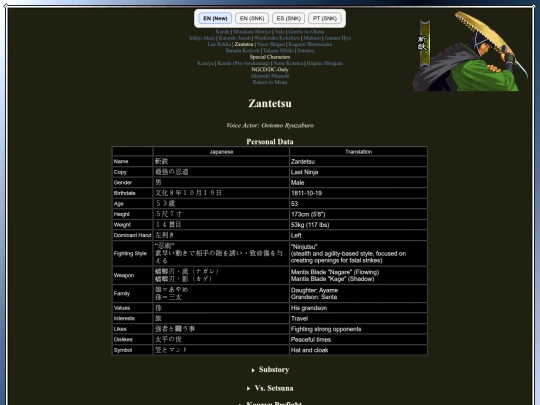Click the 53kg (117 lbs) weight value
The height and width of the screenshot is (405, 540).
click(359, 225)
